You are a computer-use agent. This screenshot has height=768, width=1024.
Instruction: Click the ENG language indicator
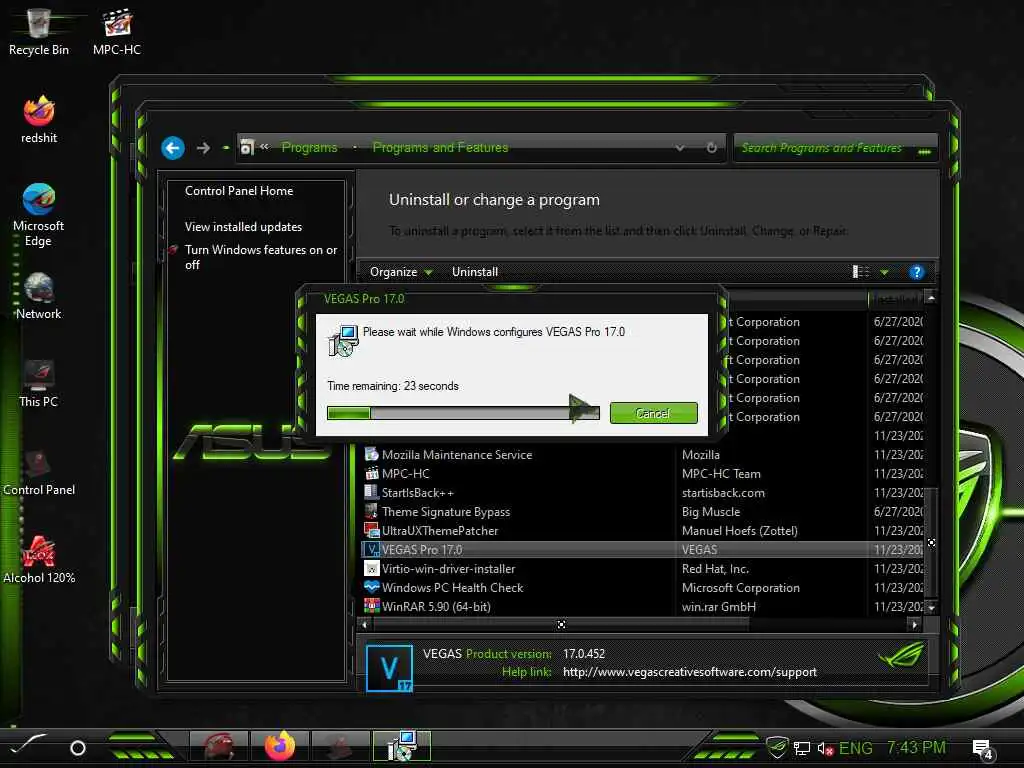856,748
